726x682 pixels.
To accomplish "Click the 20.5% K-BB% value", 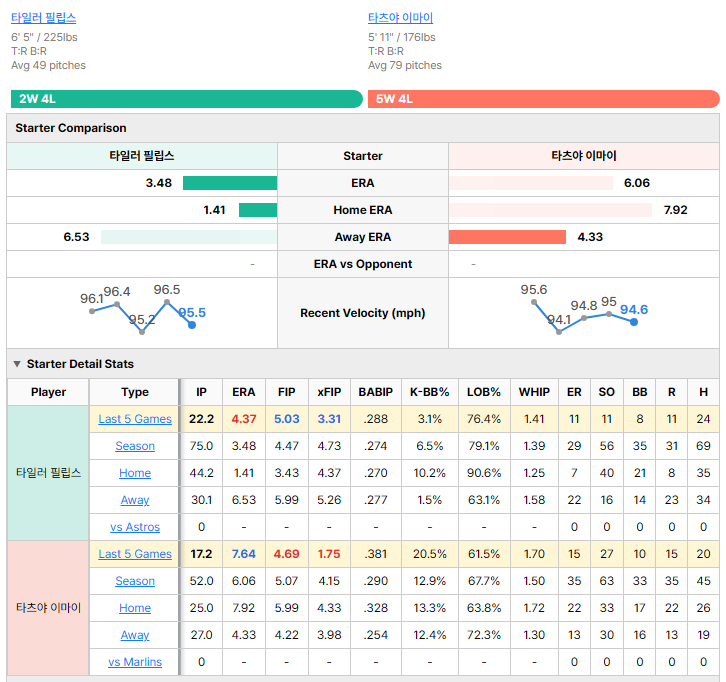I will tap(430, 554).
